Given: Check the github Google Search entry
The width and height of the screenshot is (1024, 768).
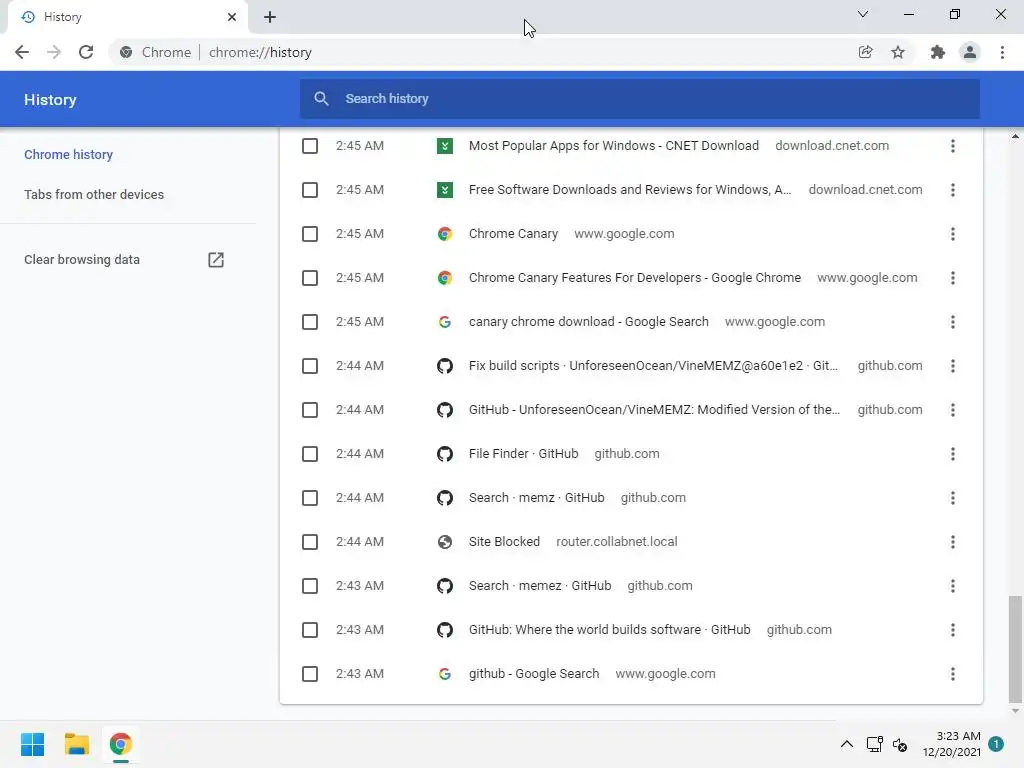Looking at the screenshot, I should coord(310,674).
